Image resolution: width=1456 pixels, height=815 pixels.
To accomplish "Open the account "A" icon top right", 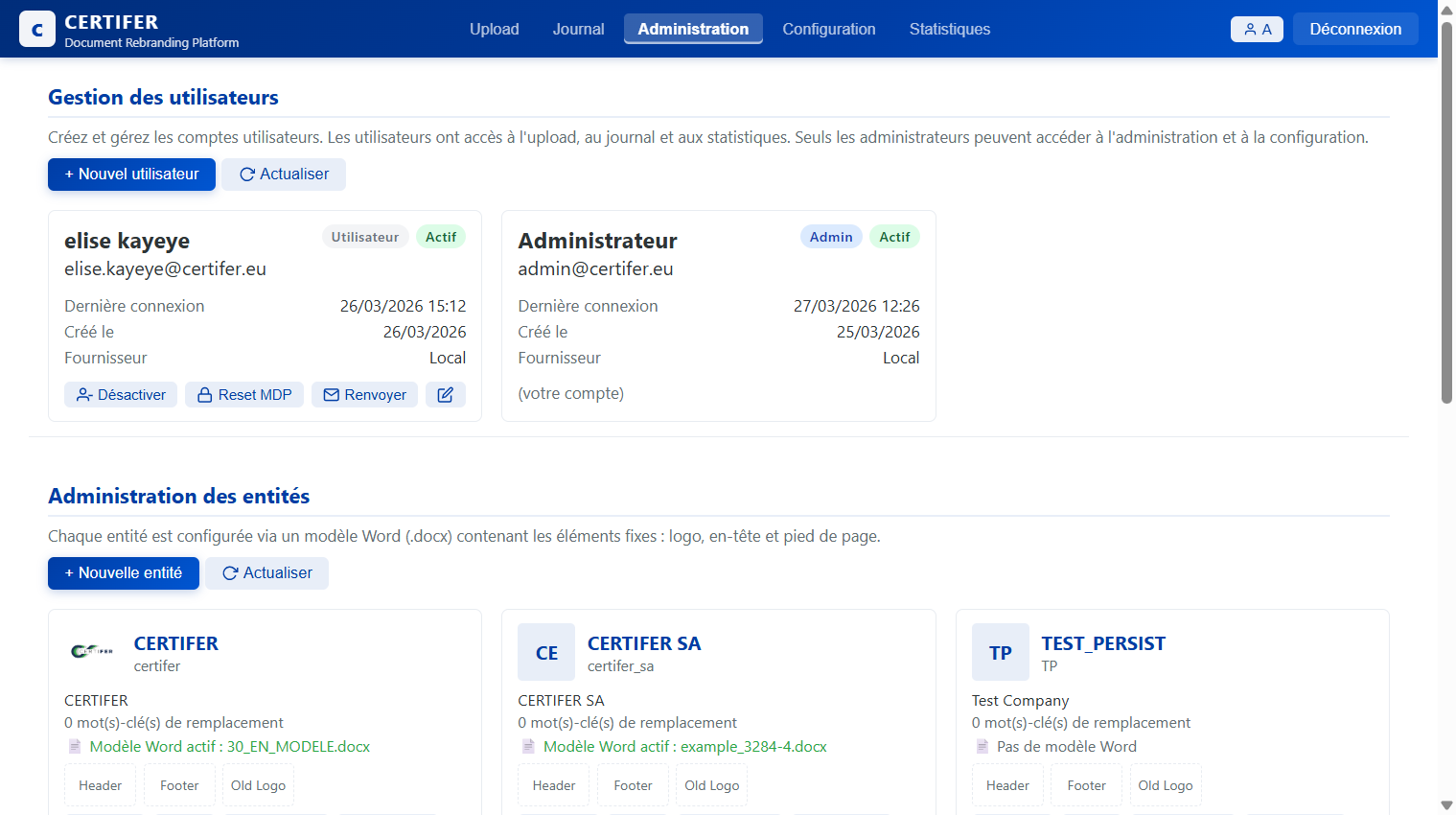I will 1257,29.
